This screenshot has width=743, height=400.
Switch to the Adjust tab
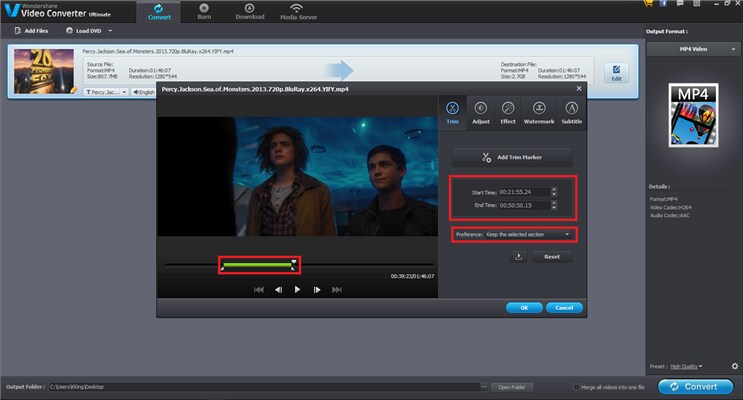tap(480, 113)
